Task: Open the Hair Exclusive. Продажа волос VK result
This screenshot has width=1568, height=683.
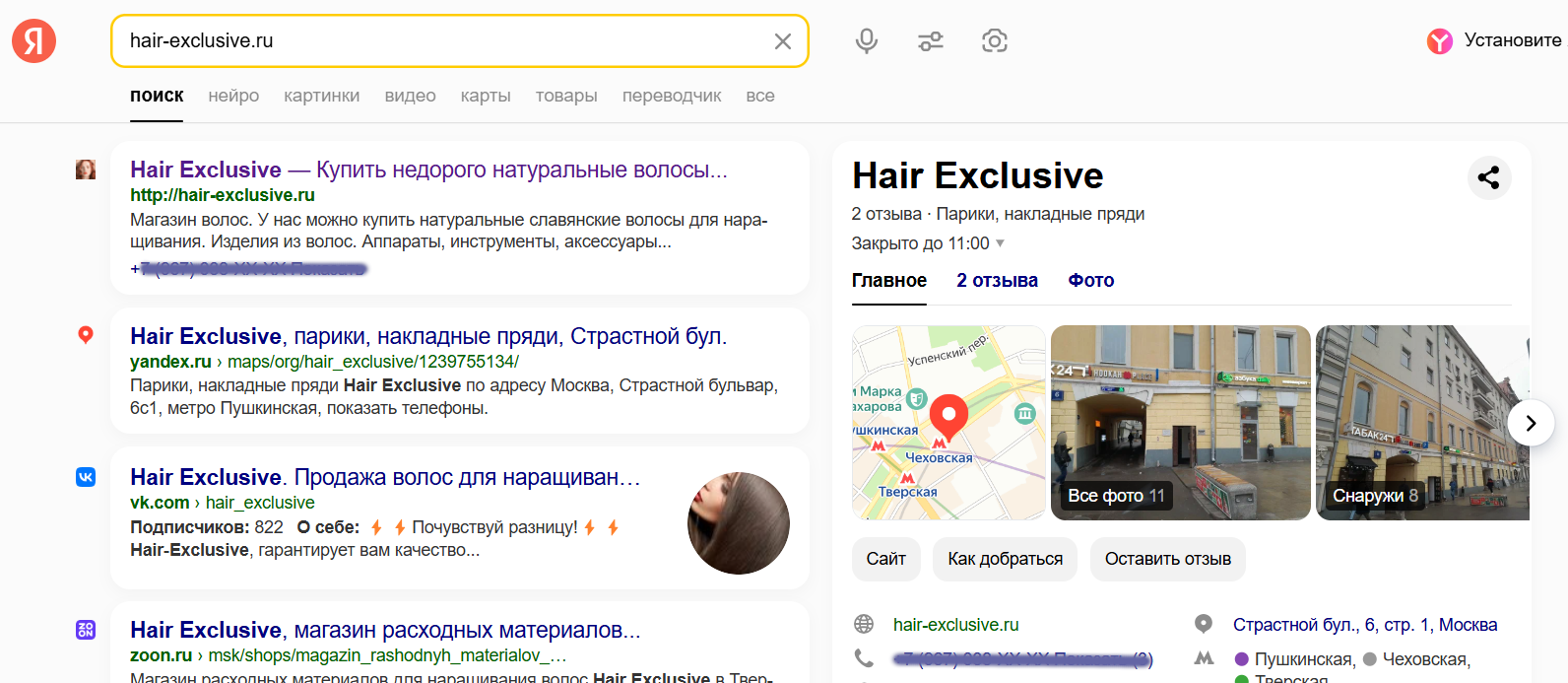Action: click(x=385, y=477)
